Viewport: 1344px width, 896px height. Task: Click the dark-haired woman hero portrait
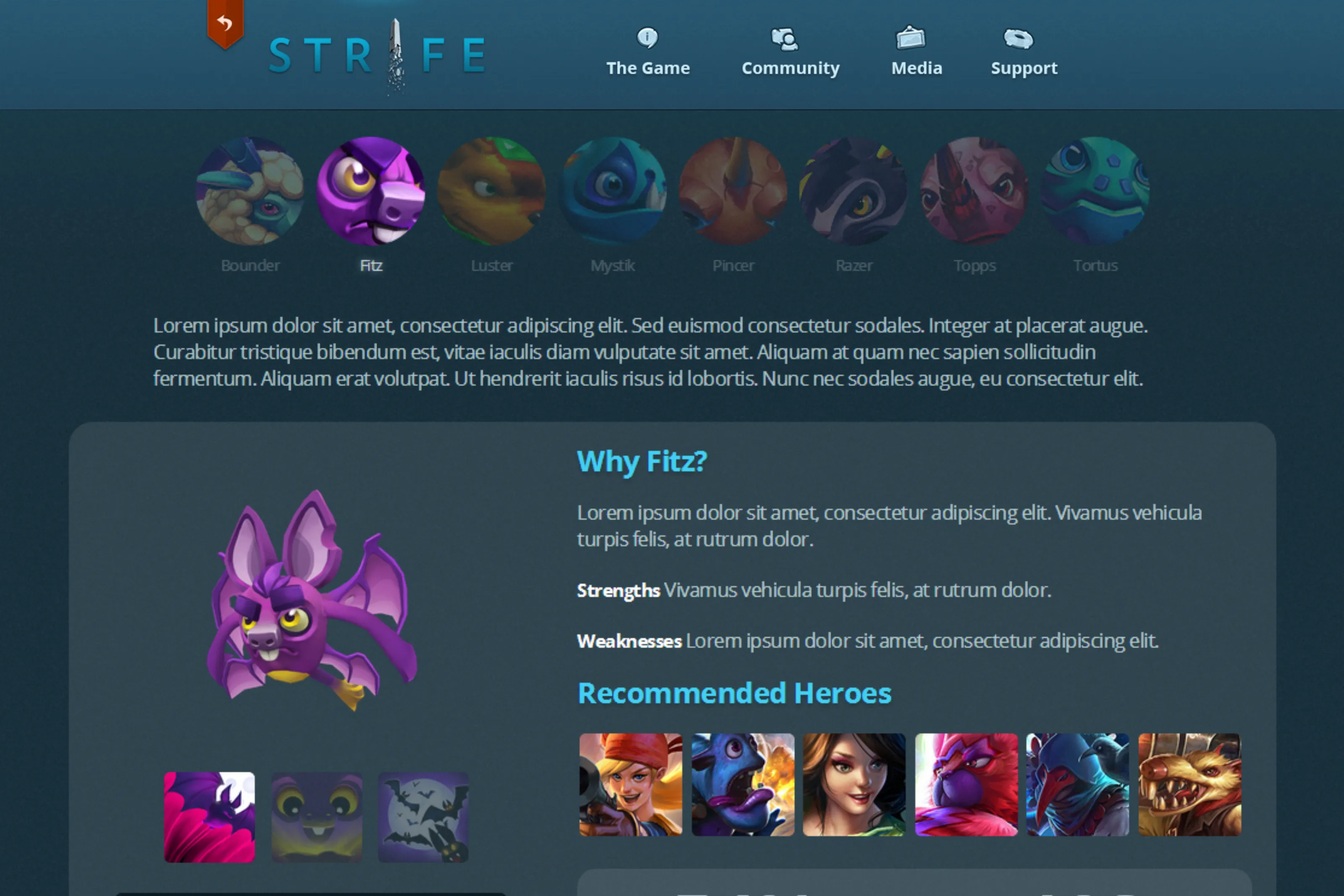854,785
